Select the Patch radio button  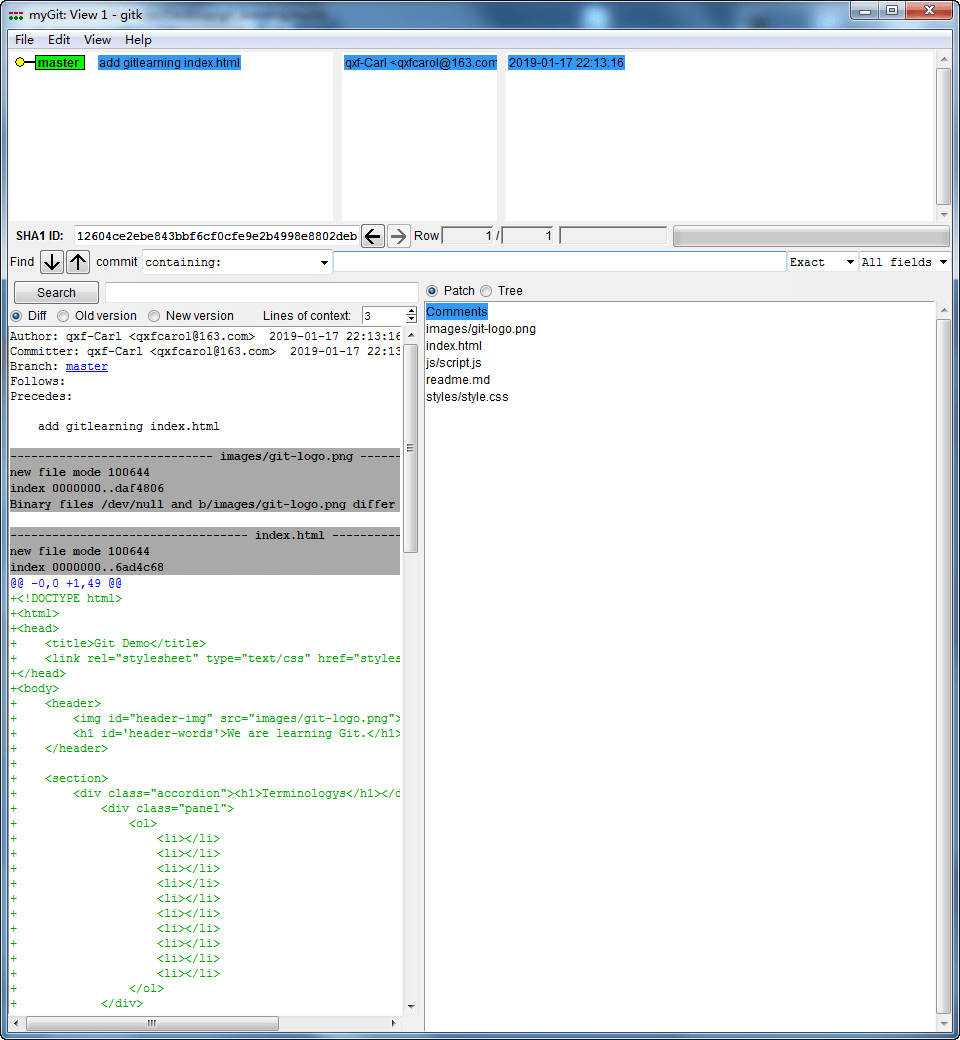click(432, 291)
